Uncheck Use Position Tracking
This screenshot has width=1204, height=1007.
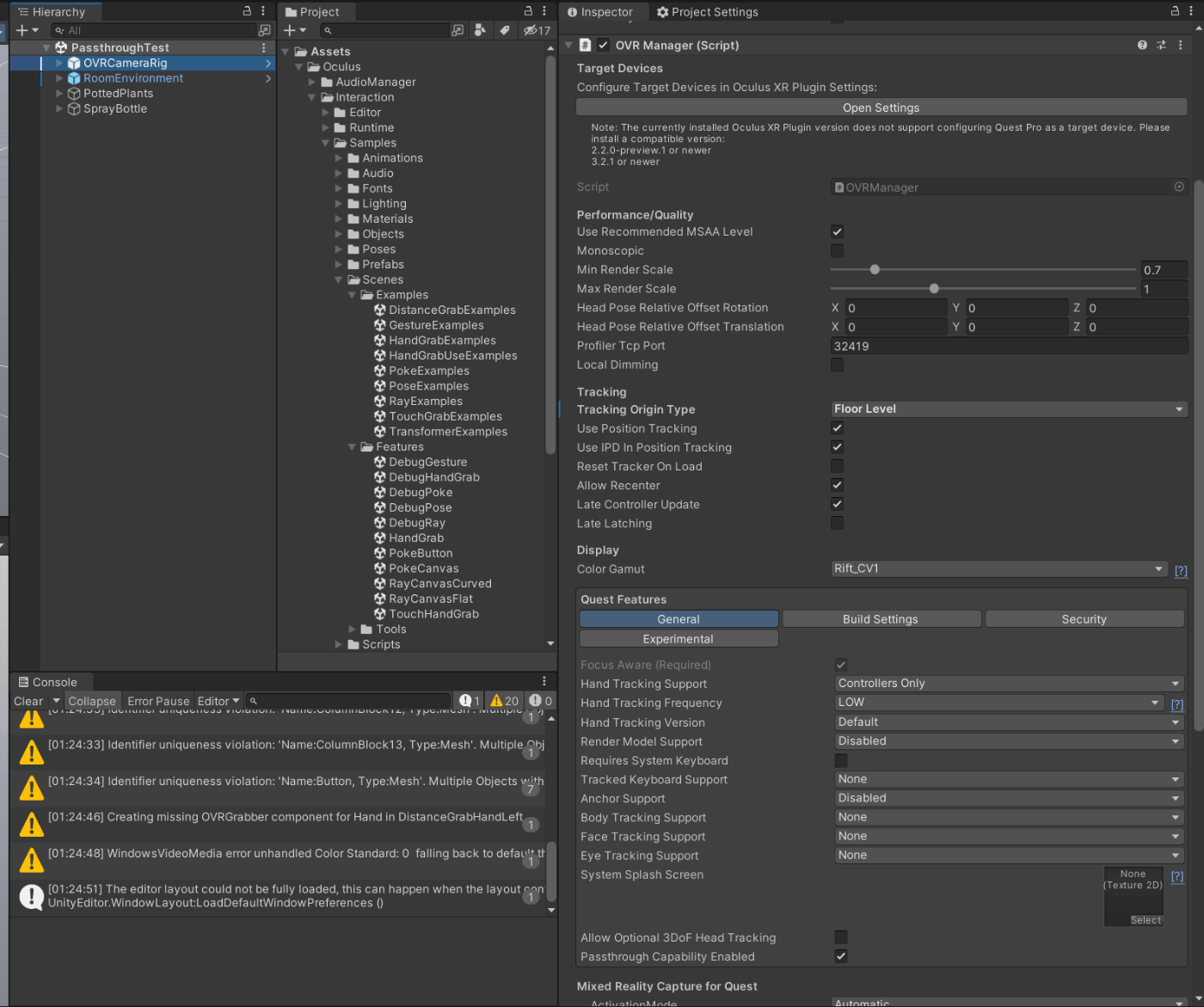click(837, 428)
